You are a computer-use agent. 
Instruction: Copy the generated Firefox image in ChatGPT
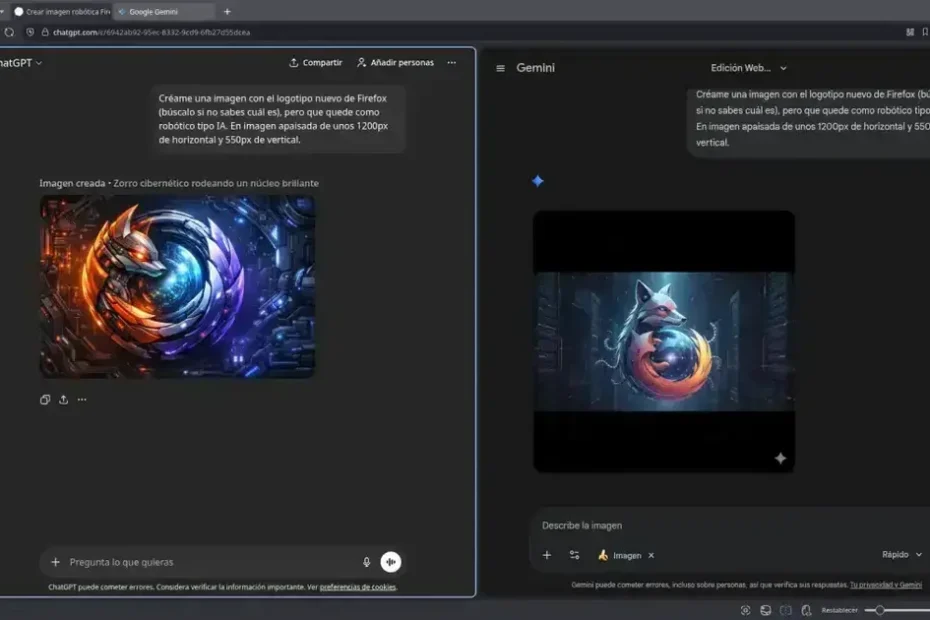click(x=45, y=399)
